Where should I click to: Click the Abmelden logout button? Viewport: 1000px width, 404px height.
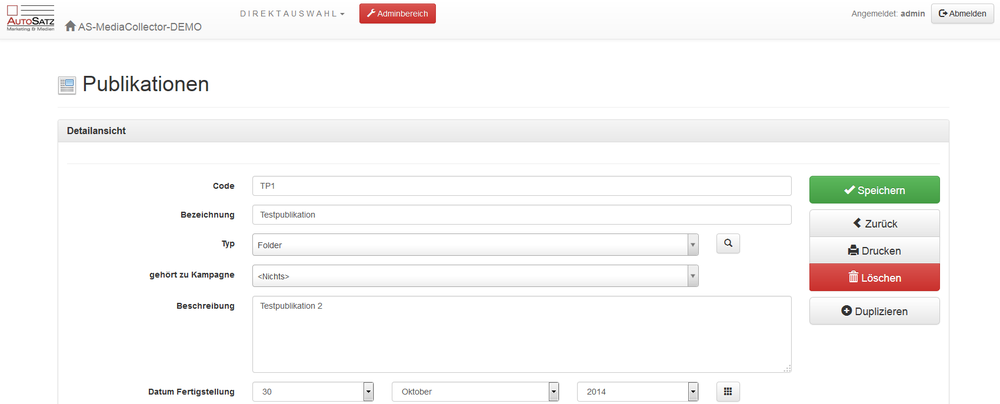962,13
